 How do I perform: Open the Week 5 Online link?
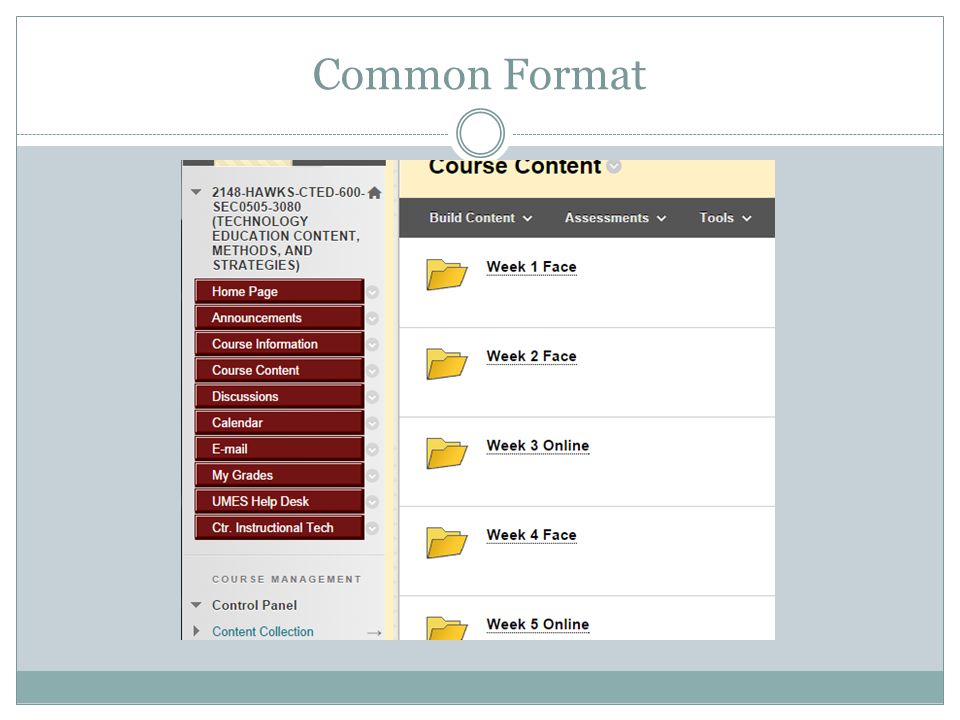(538, 624)
